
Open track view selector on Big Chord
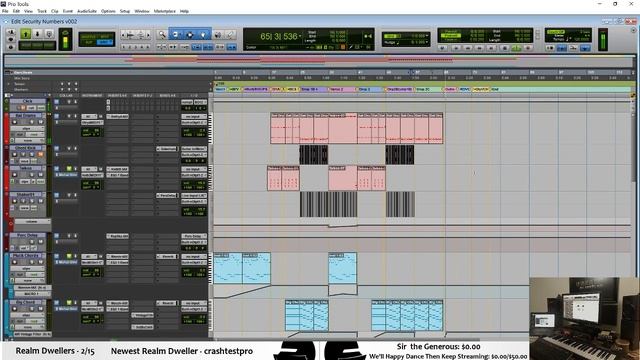(x=27, y=316)
